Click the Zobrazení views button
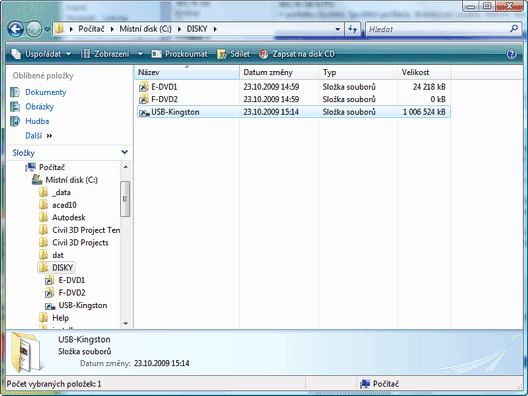Viewport: 528px width, 396px height. click(x=105, y=54)
